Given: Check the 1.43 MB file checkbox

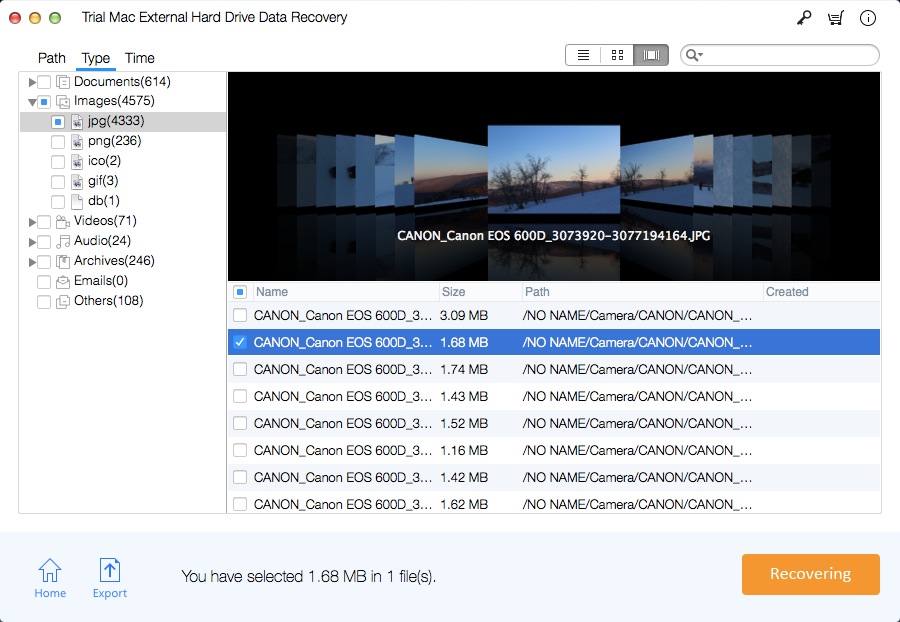Looking at the screenshot, I should pos(240,396).
